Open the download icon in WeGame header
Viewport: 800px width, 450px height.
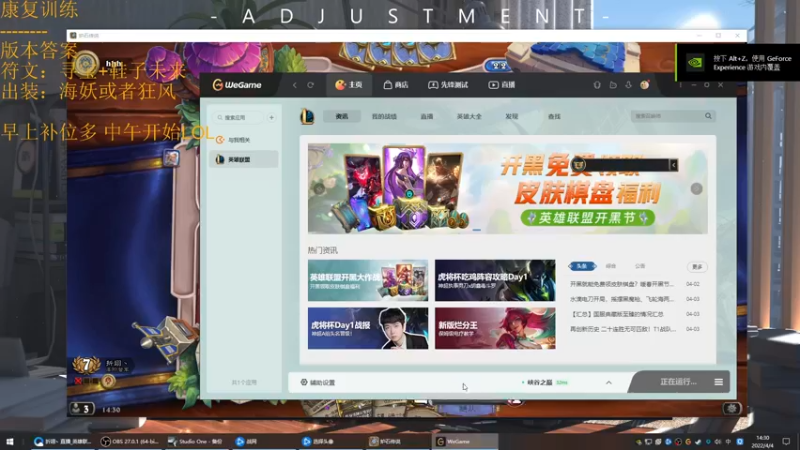tap(629, 85)
